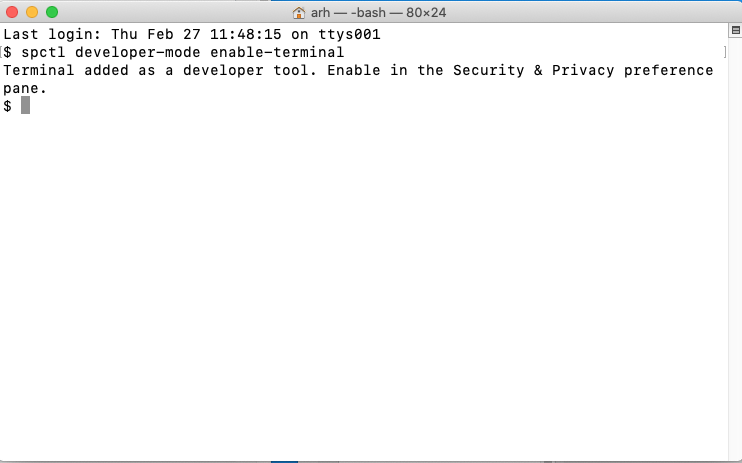Click the window title "arh — -bash — 80×24"
This screenshot has width=742, height=463.
tap(378, 13)
